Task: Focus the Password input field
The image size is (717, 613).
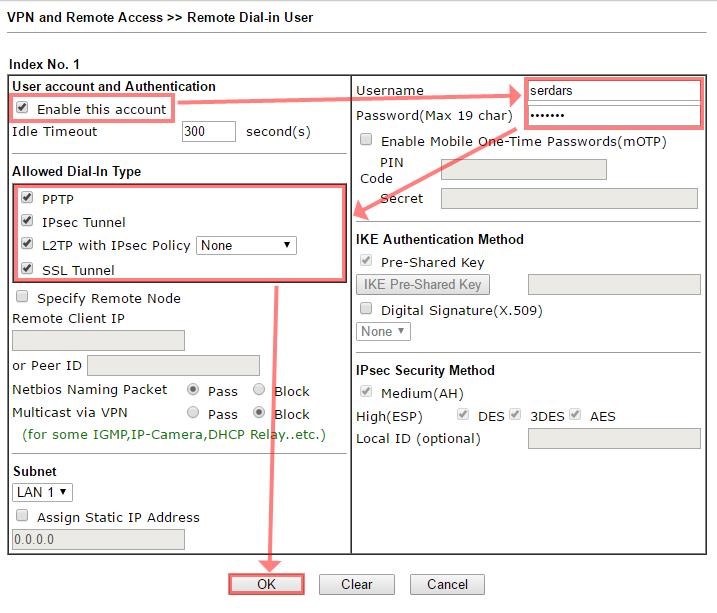Action: pos(613,116)
